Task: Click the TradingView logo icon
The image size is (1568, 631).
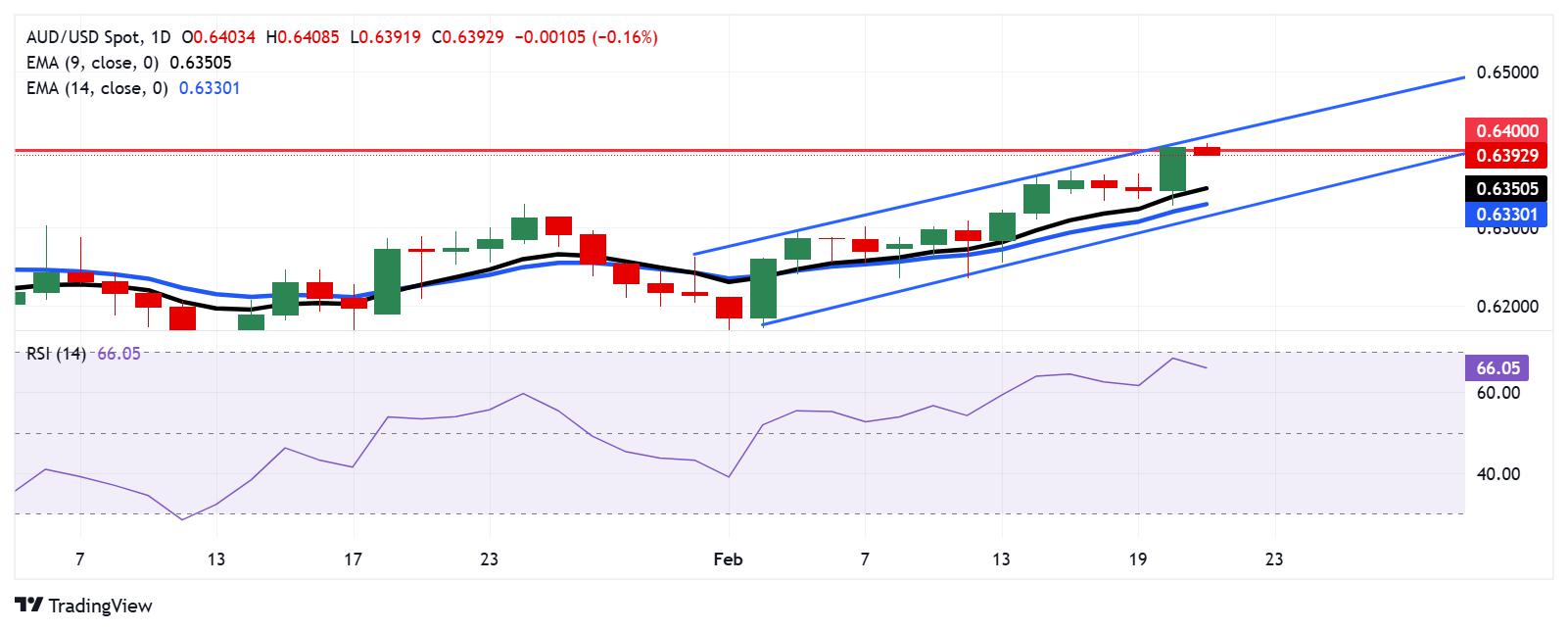Action: pos(29,606)
